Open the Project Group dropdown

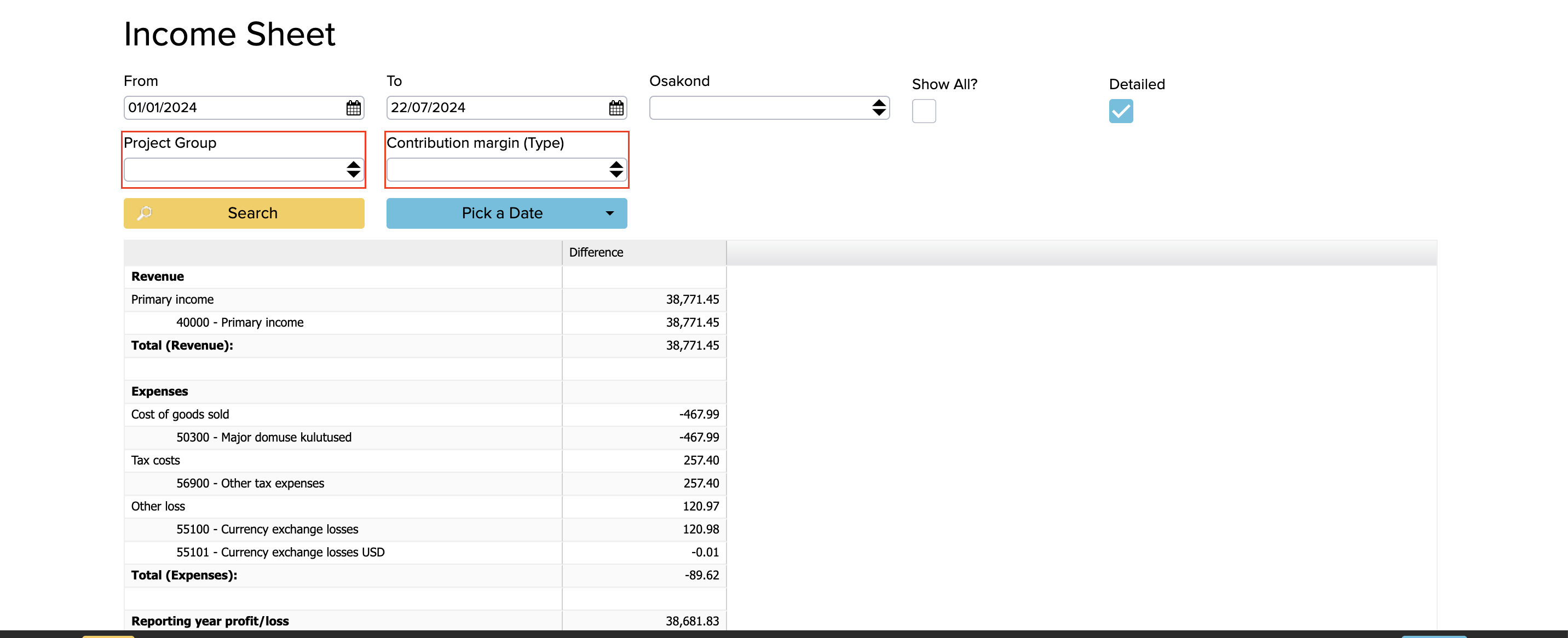click(244, 170)
